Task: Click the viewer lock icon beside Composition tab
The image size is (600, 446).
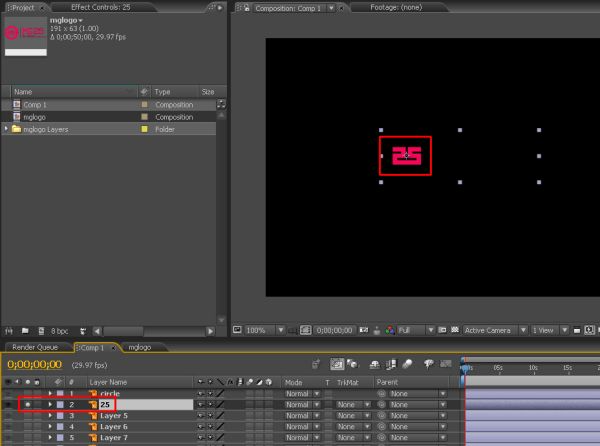Action: pos(247,8)
